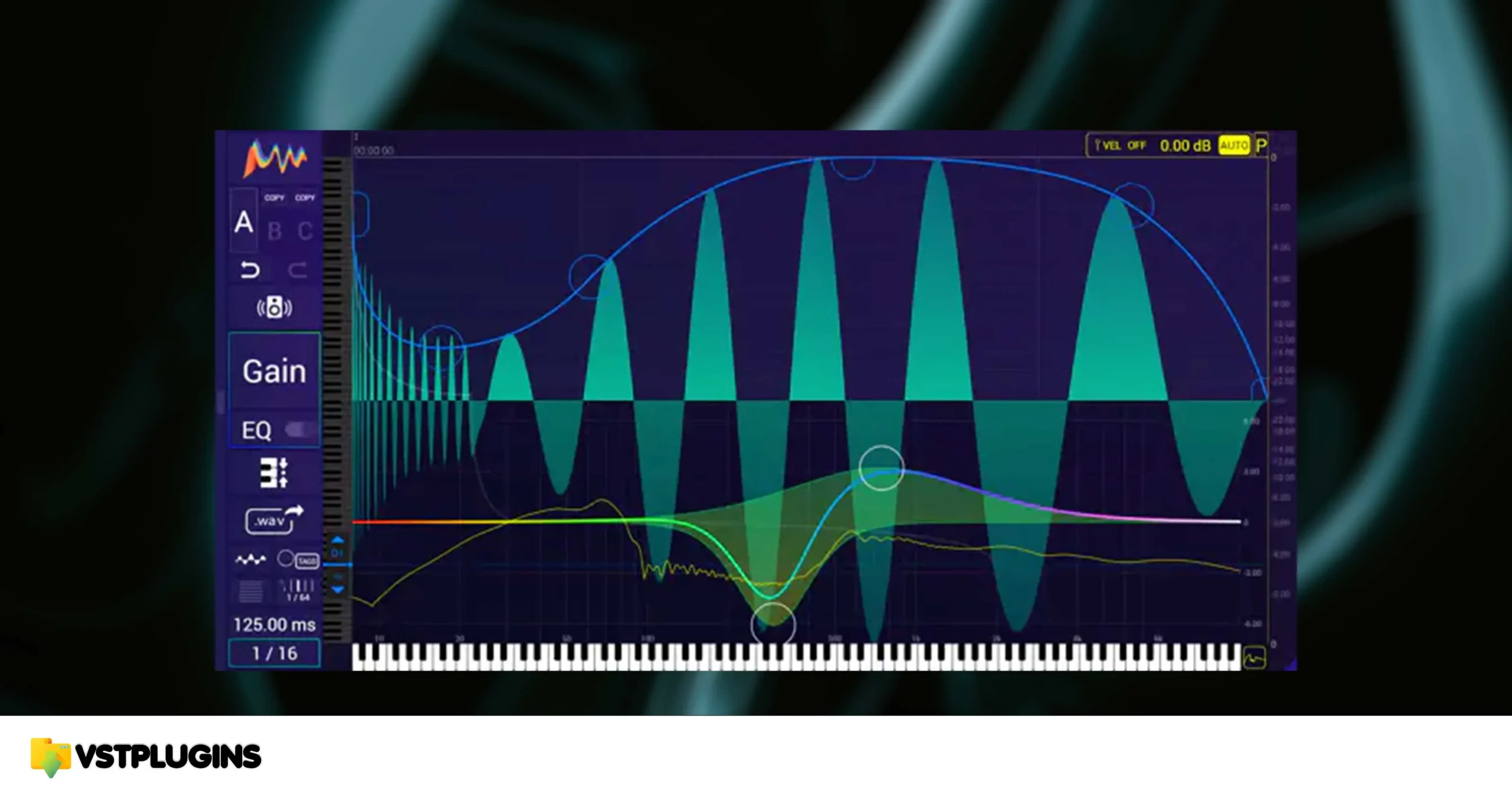Click the blue up arrow near D1
This screenshot has width=1512, height=801.
pyautogui.click(x=337, y=540)
